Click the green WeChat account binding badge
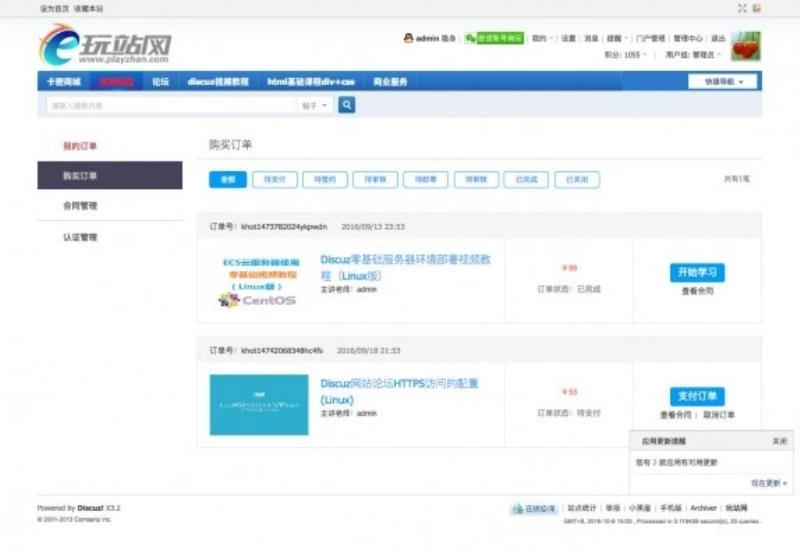800x557 pixels. tap(494, 38)
